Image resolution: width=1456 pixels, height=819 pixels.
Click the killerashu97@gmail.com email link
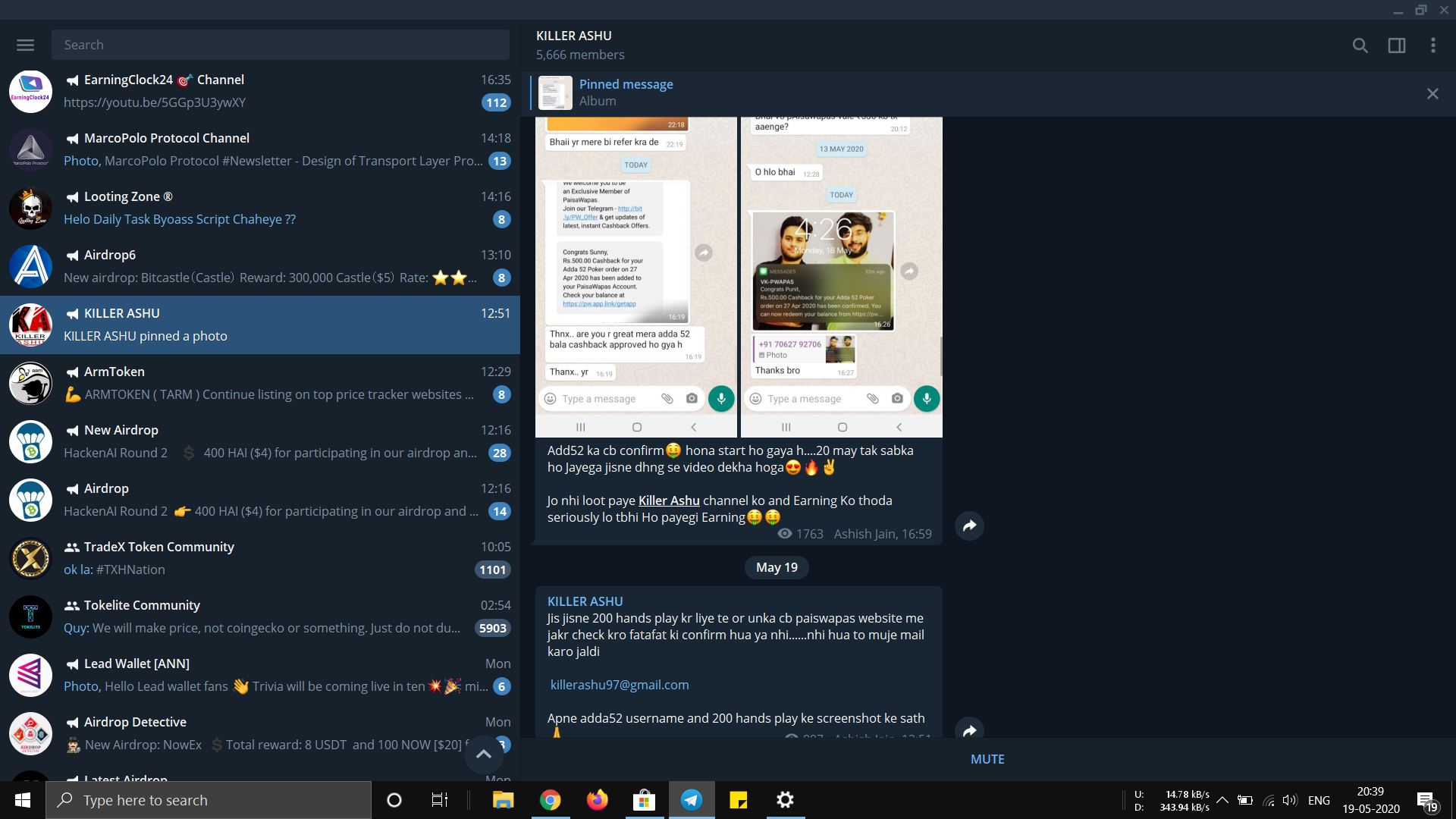620,685
